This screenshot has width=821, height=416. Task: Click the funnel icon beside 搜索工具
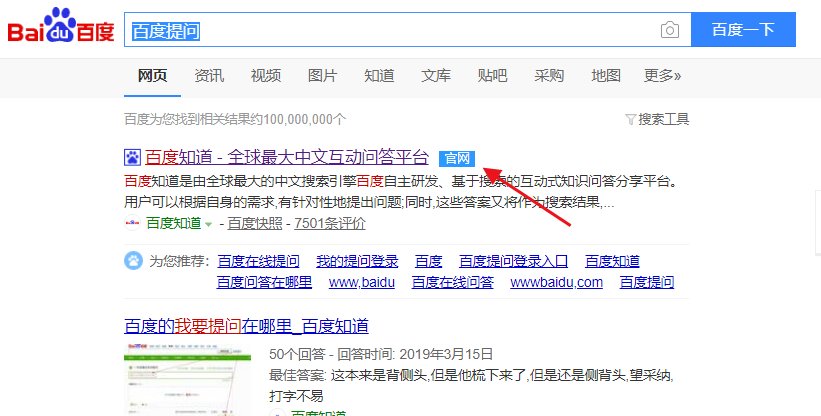click(x=631, y=120)
